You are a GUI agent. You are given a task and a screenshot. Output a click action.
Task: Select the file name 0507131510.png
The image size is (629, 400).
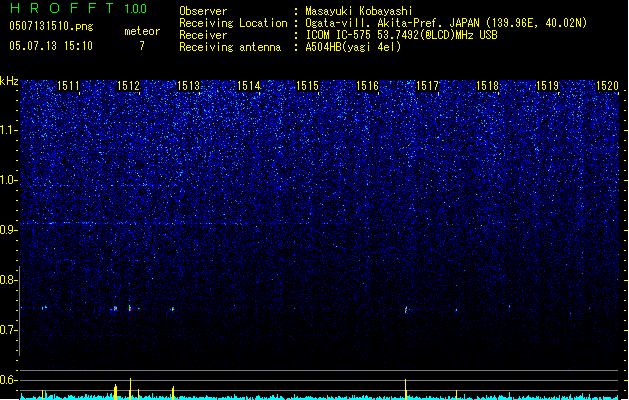pyautogui.click(x=51, y=26)
